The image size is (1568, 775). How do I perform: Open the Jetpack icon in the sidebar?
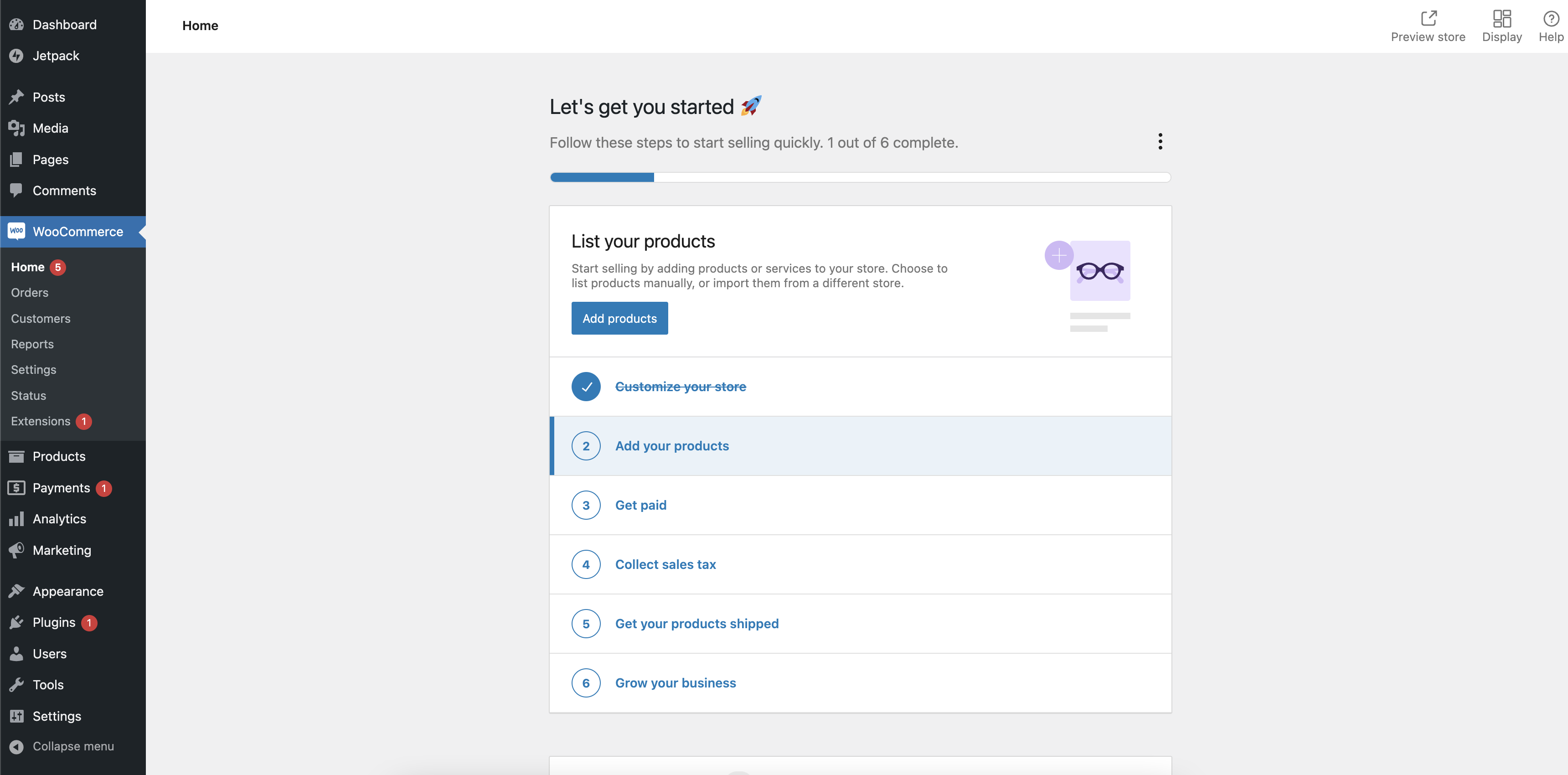click(x=16, y=56)
